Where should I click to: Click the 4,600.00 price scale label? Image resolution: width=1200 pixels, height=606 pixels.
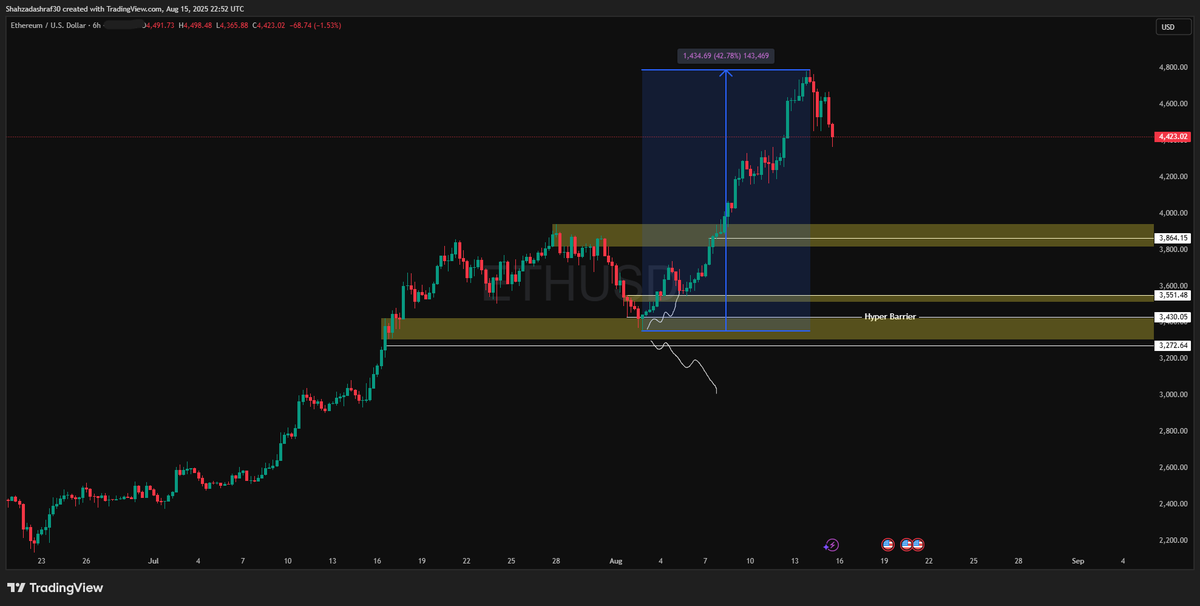point(1173,104)
